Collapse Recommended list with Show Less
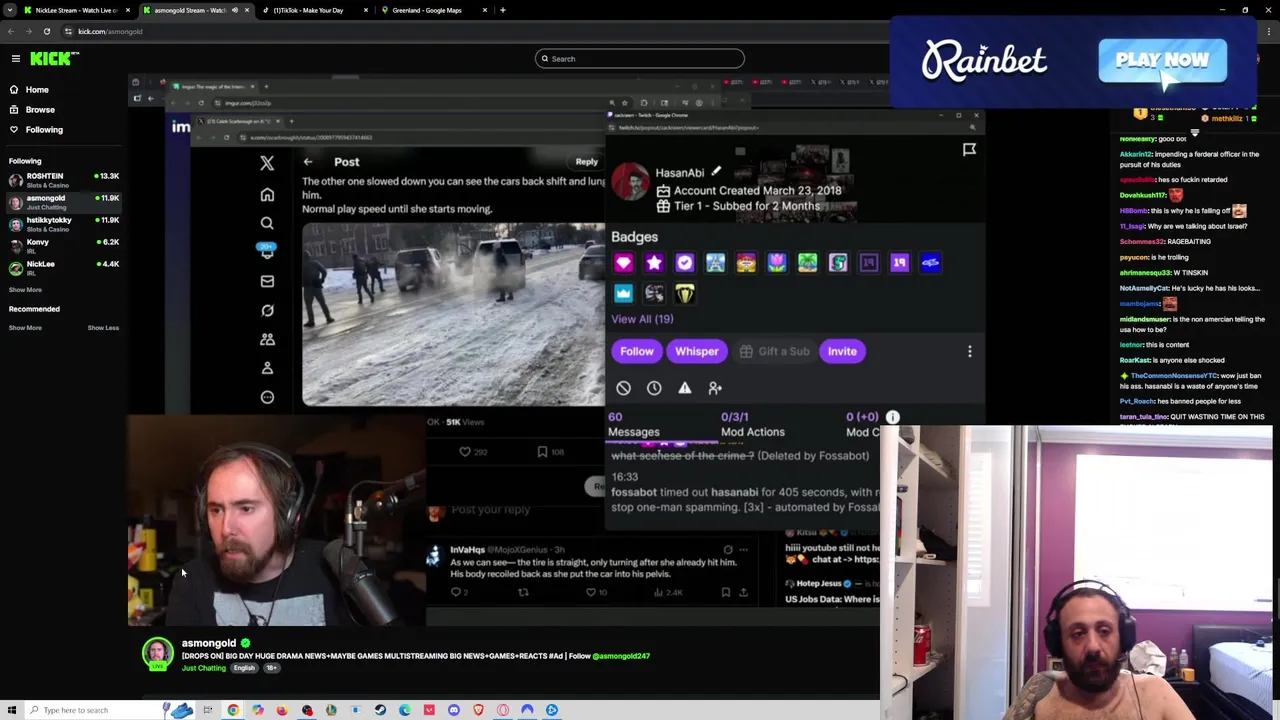This screenshot has width=1280, height=720. 103,328
